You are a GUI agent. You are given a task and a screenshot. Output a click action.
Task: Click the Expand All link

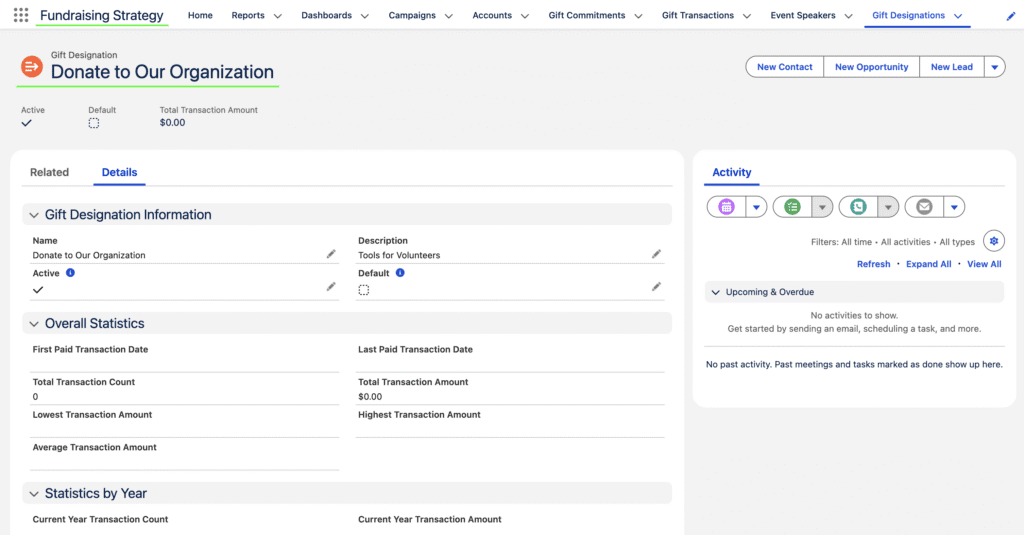coord(928,264)
